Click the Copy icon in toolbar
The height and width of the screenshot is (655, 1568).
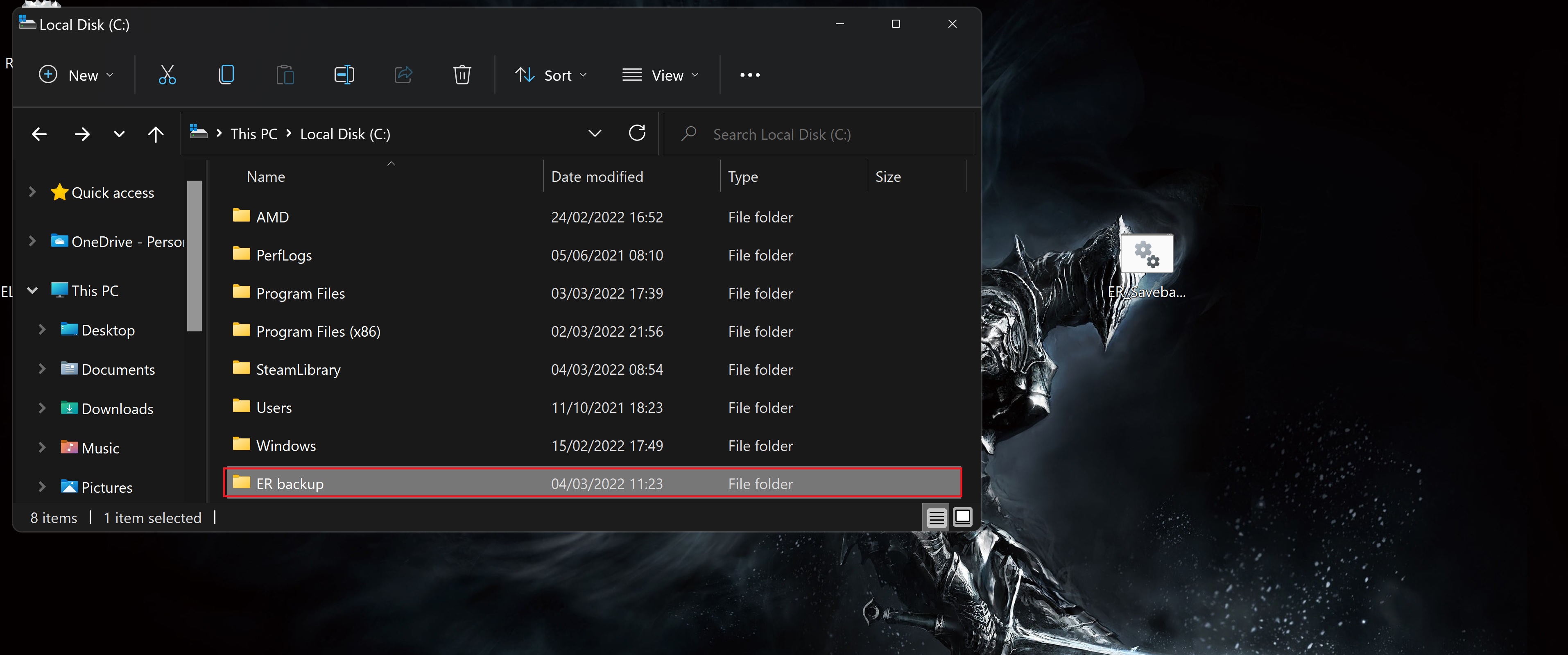point(226,75)
